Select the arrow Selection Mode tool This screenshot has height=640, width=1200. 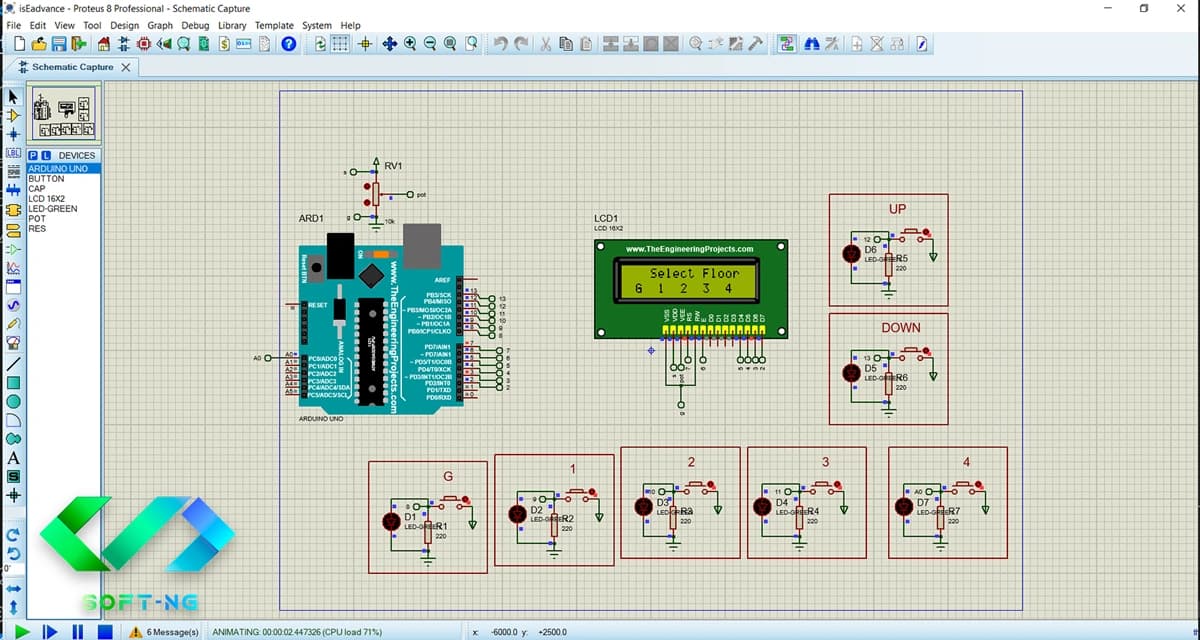[13, 97]
